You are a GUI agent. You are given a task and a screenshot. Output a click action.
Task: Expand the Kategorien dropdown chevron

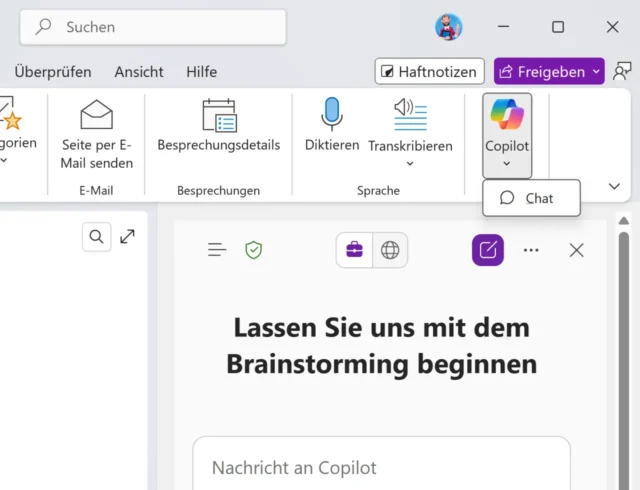4,160
